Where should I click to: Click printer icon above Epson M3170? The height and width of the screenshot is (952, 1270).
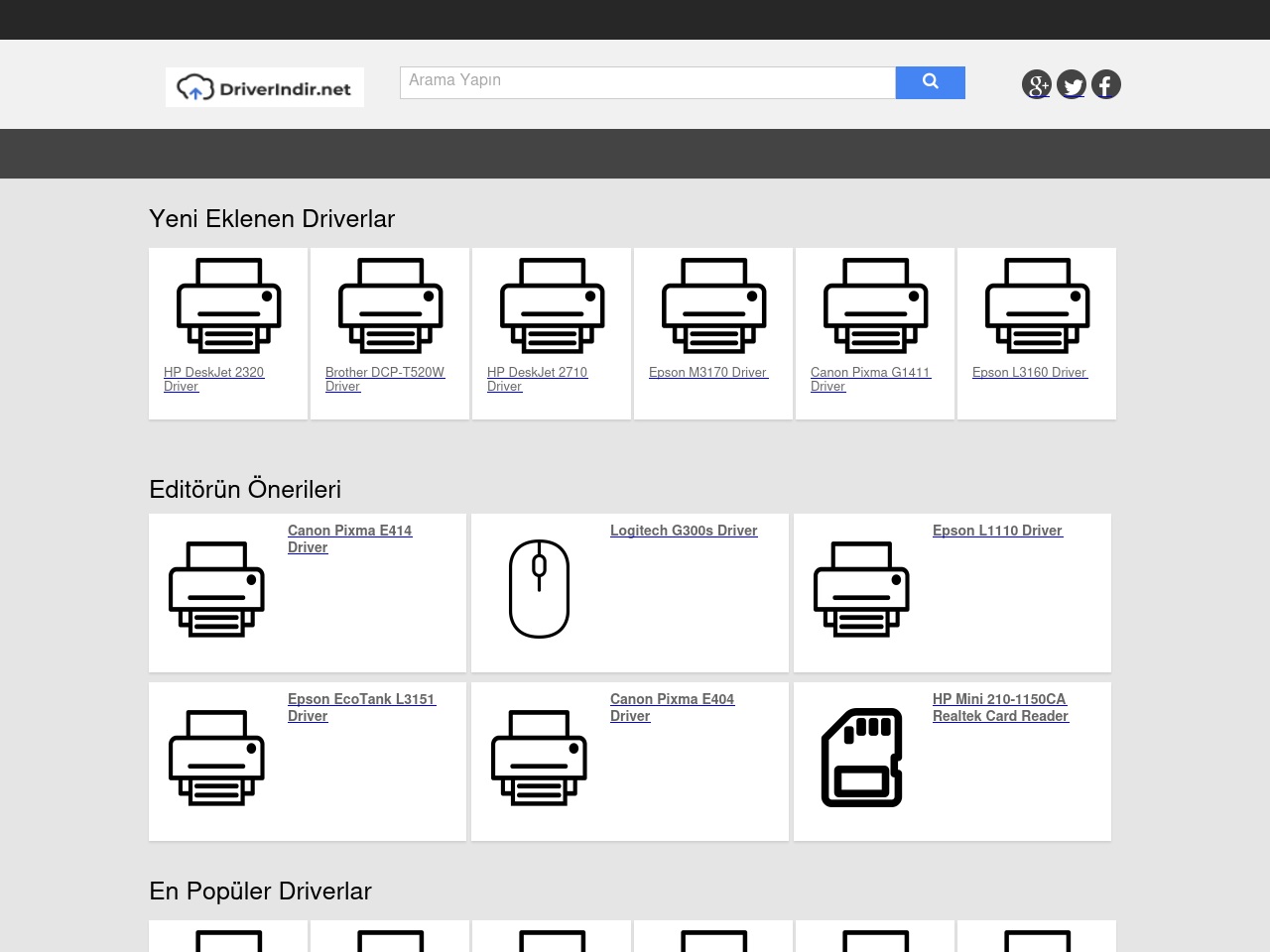[714, 305]
